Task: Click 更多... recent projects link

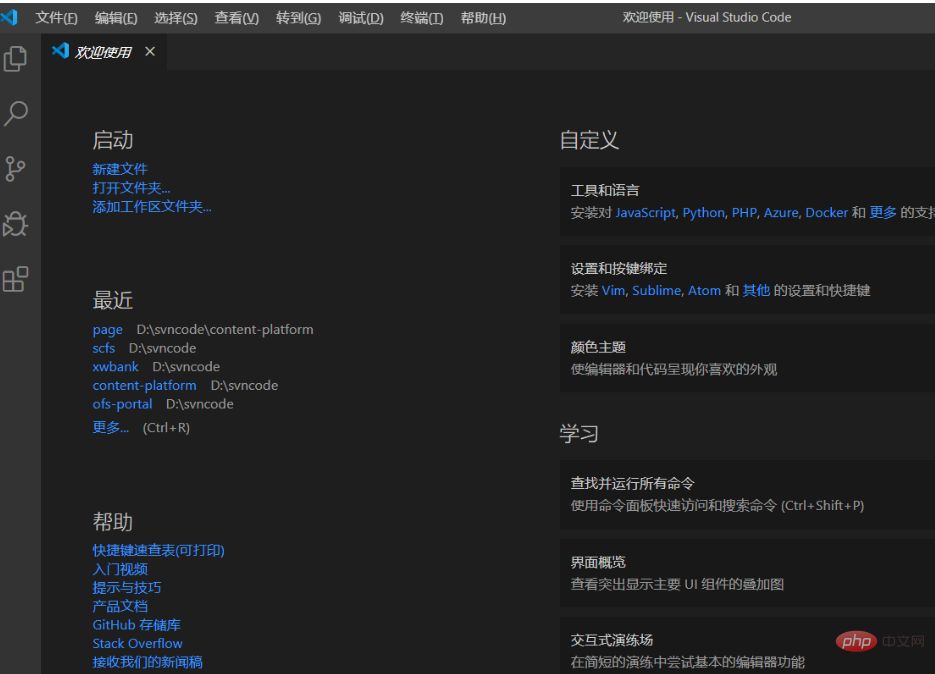Action: (110, 427)
